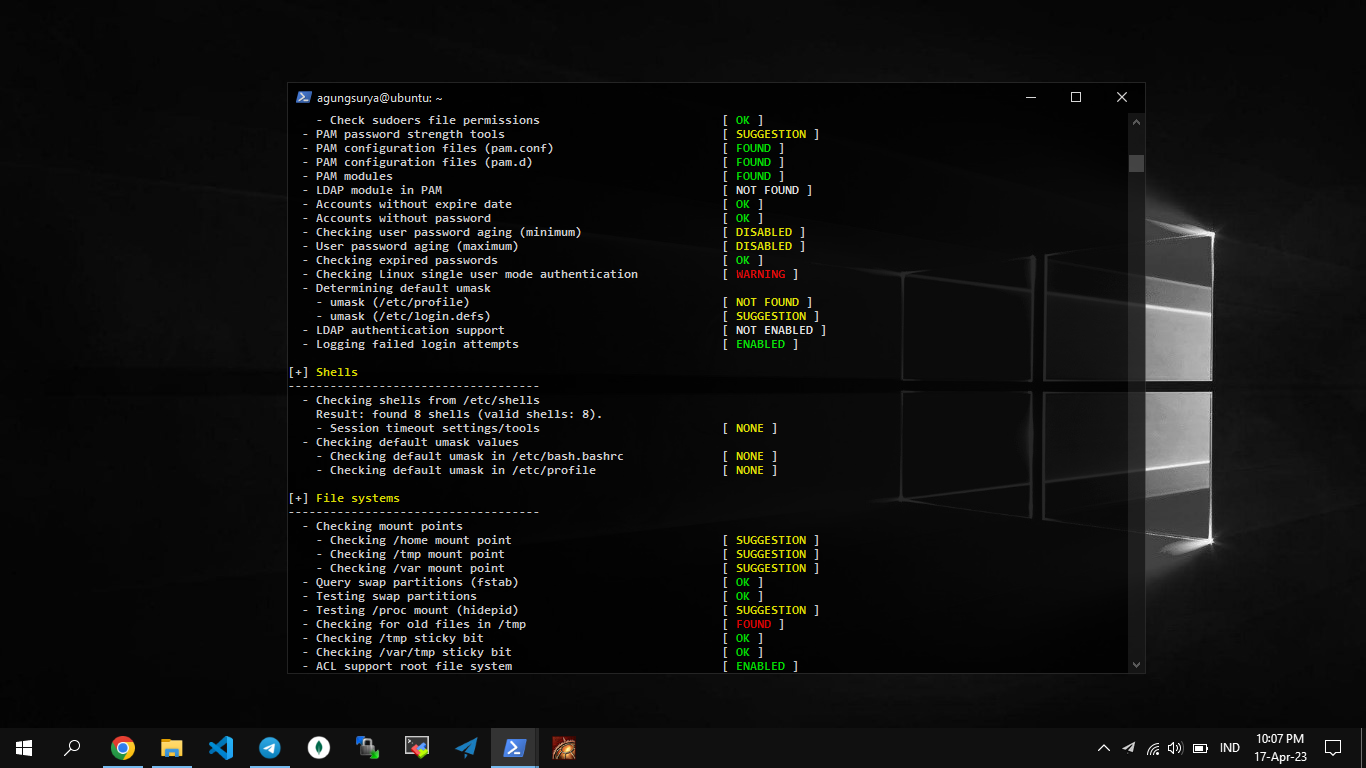
Task: Open the volume control in the system tray
Action: tap(1175, 748)
